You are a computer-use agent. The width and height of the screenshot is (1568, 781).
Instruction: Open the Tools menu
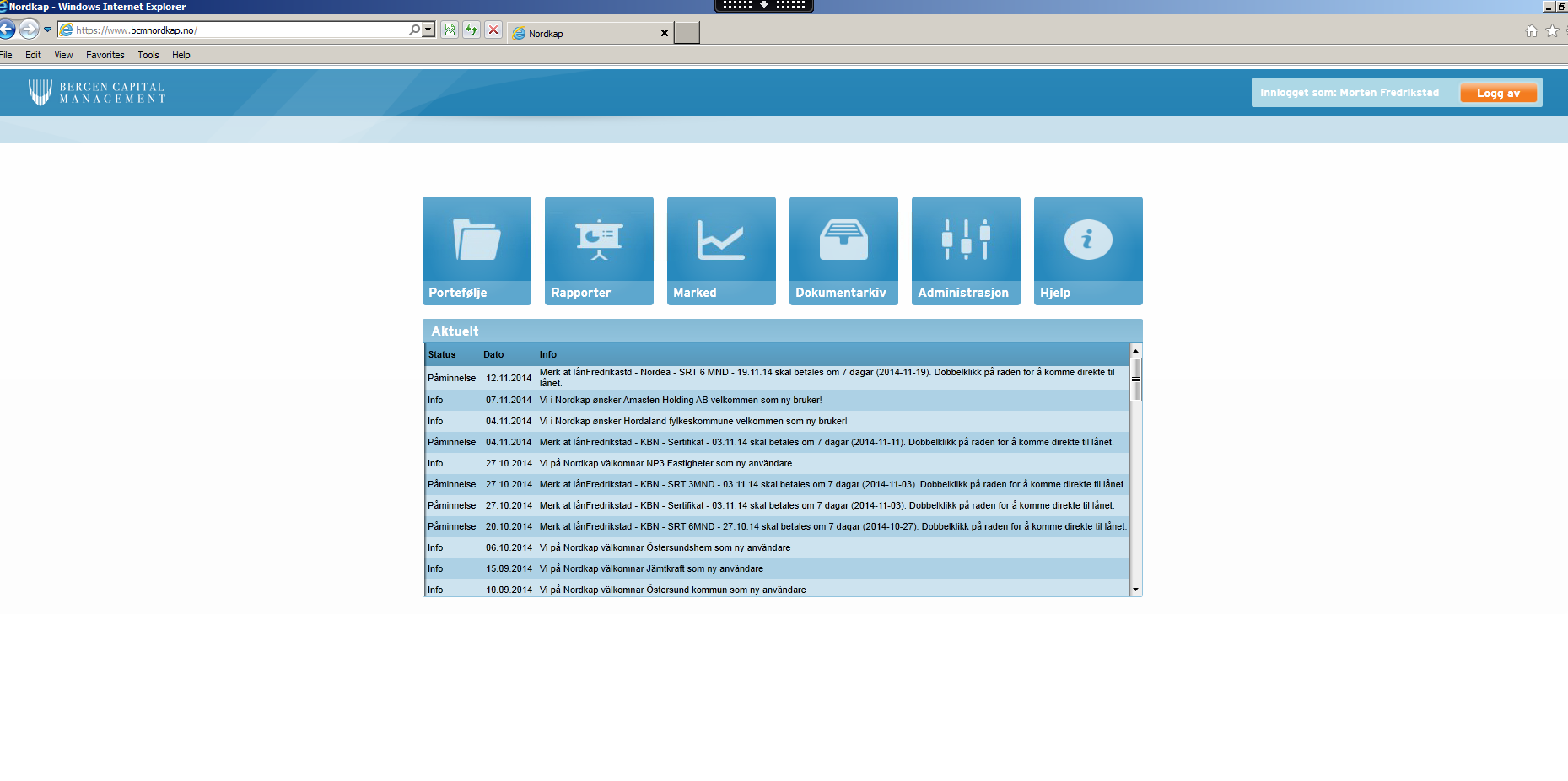[x=148, y=55]
